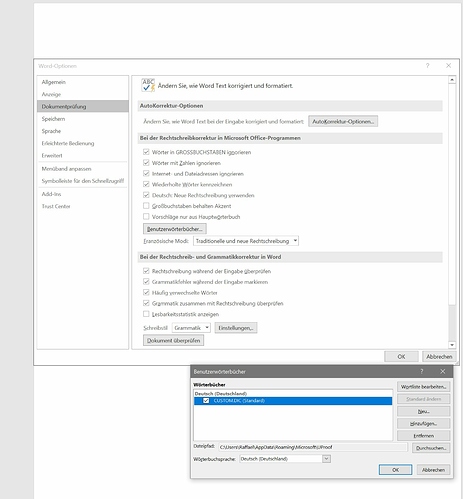463x499 pixels.
Task: Enable Lesbarkeitsstatistik anzeigen checkbox
Action: pyautogui.click(x=146, y=314)
